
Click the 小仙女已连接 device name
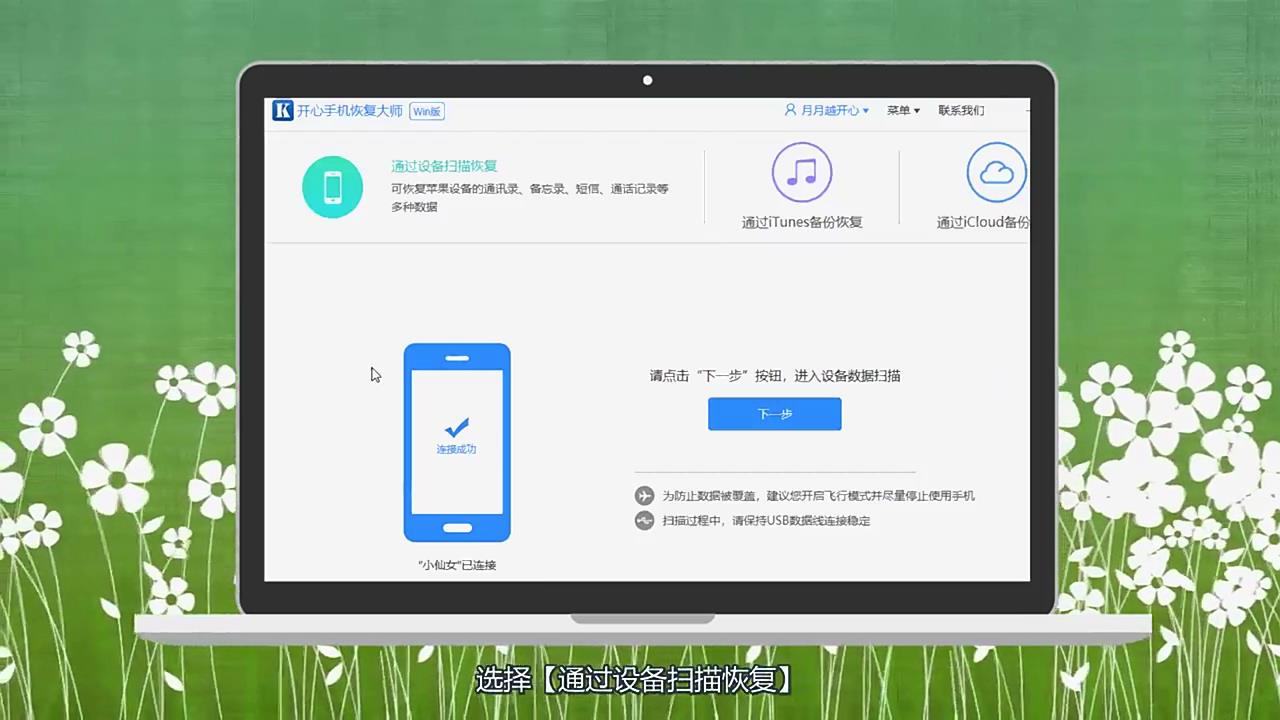point(456,565)
